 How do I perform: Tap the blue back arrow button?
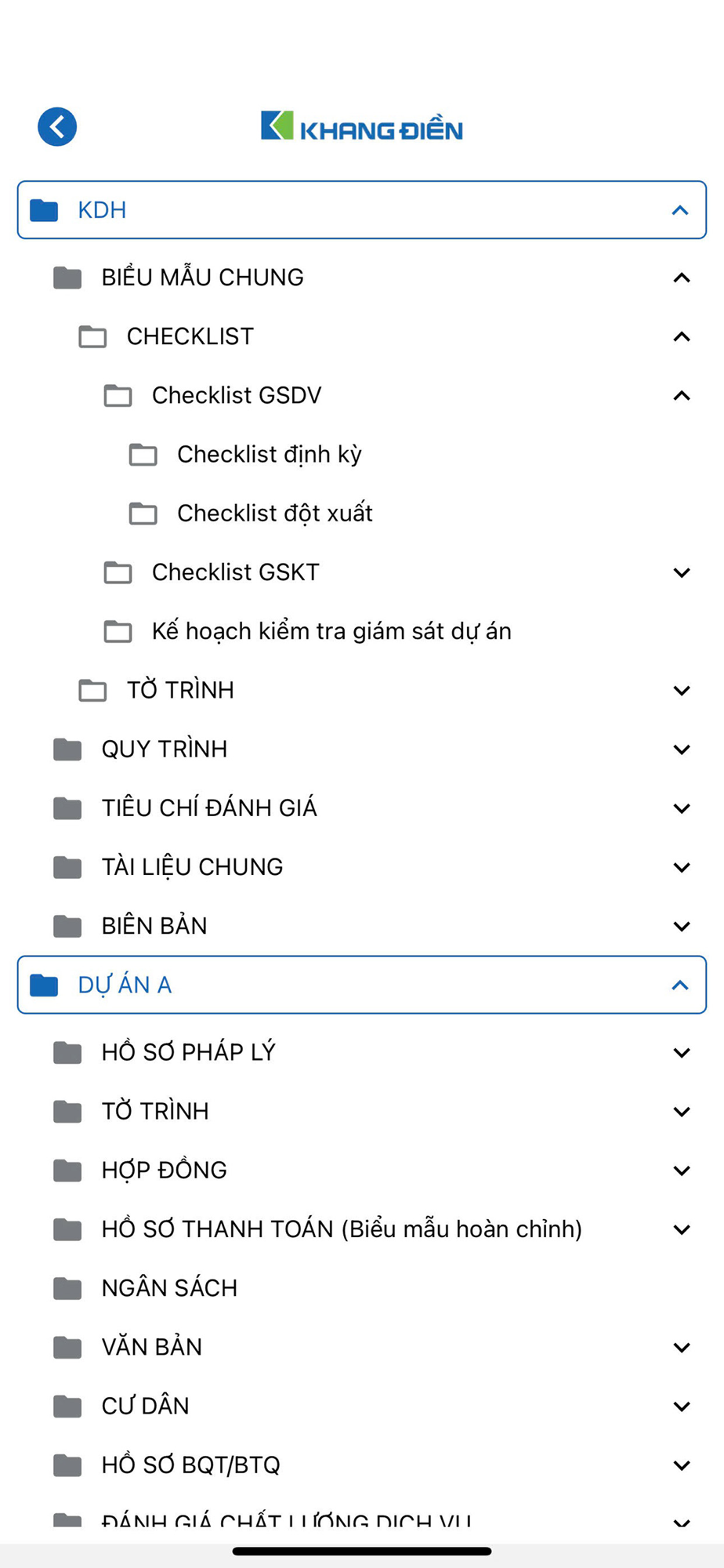click(57, 127)
